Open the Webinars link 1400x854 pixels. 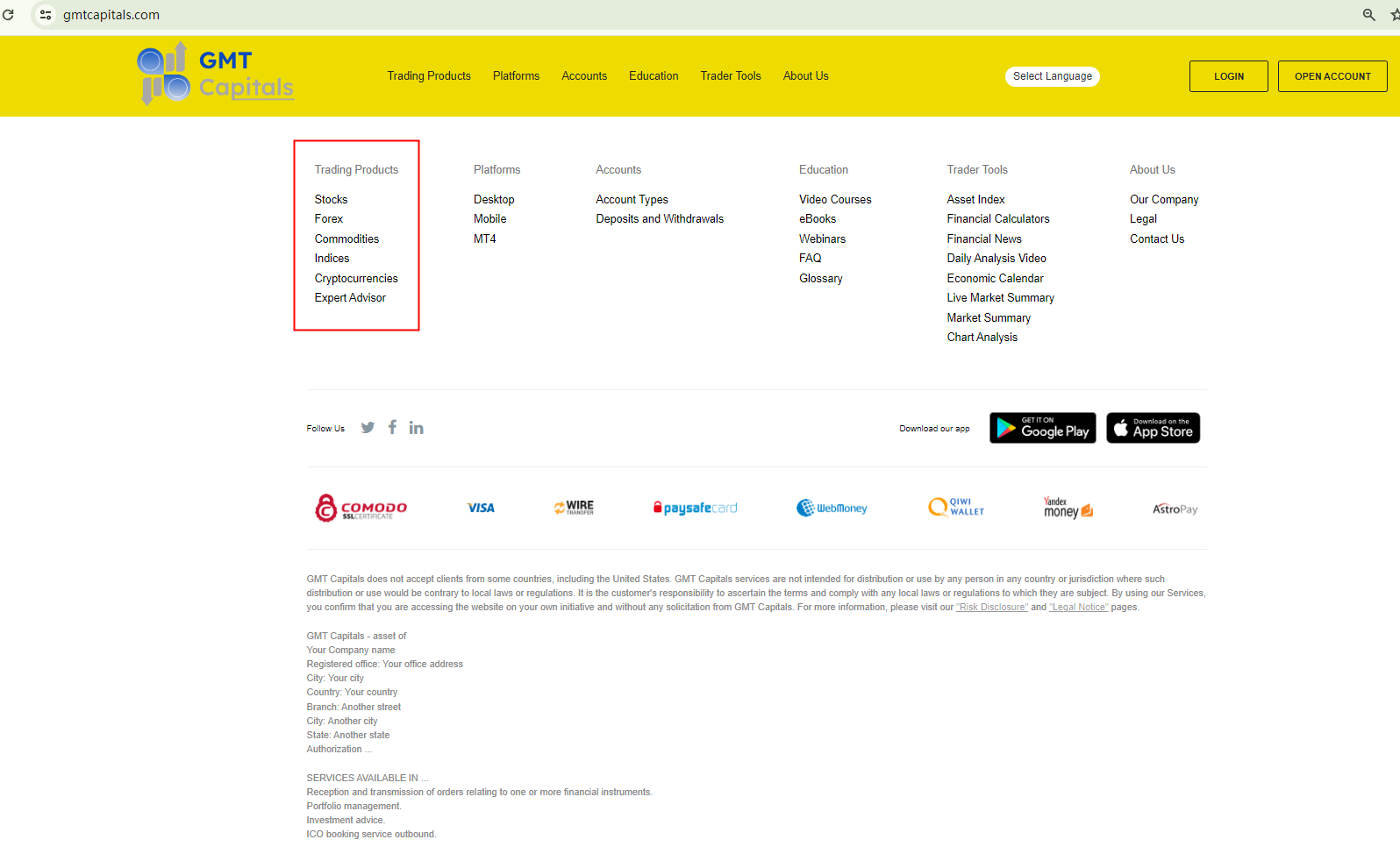click(x=822, y=239)
